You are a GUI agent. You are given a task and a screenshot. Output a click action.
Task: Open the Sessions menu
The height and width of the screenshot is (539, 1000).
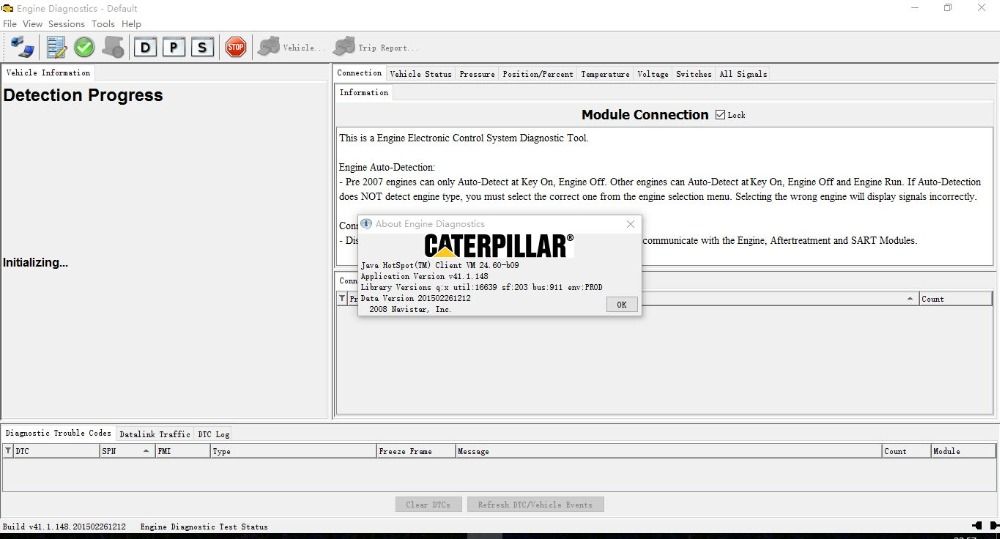tap(66, 24)
